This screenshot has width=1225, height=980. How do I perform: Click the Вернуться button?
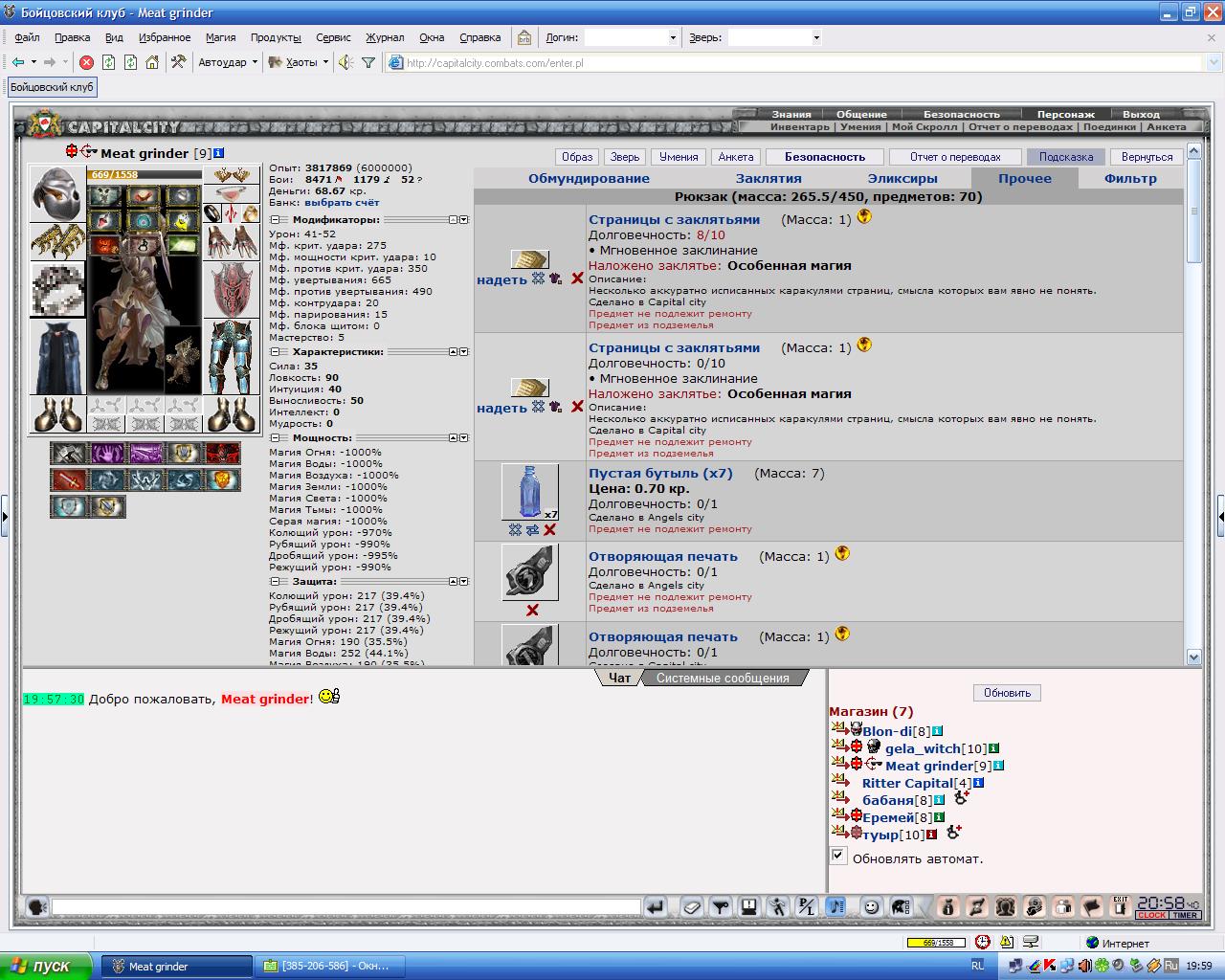1147,157
